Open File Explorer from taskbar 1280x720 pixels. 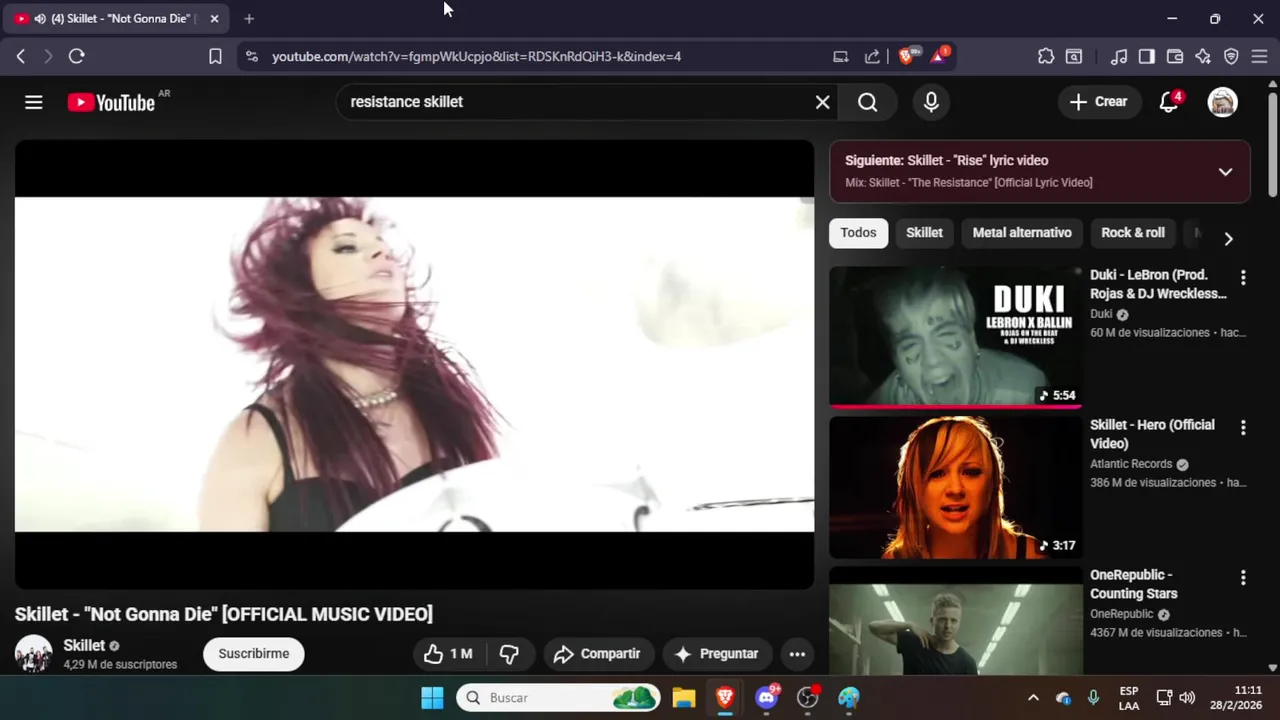click(684, 698)
